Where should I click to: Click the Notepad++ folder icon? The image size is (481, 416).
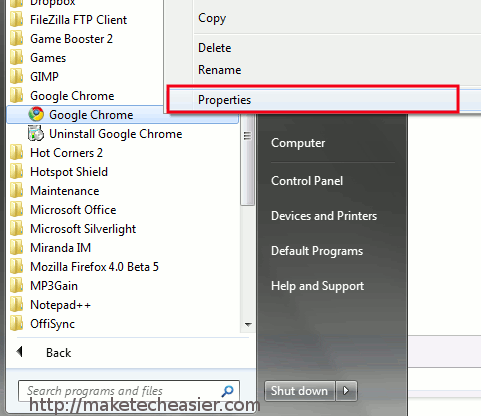[16, 305]
